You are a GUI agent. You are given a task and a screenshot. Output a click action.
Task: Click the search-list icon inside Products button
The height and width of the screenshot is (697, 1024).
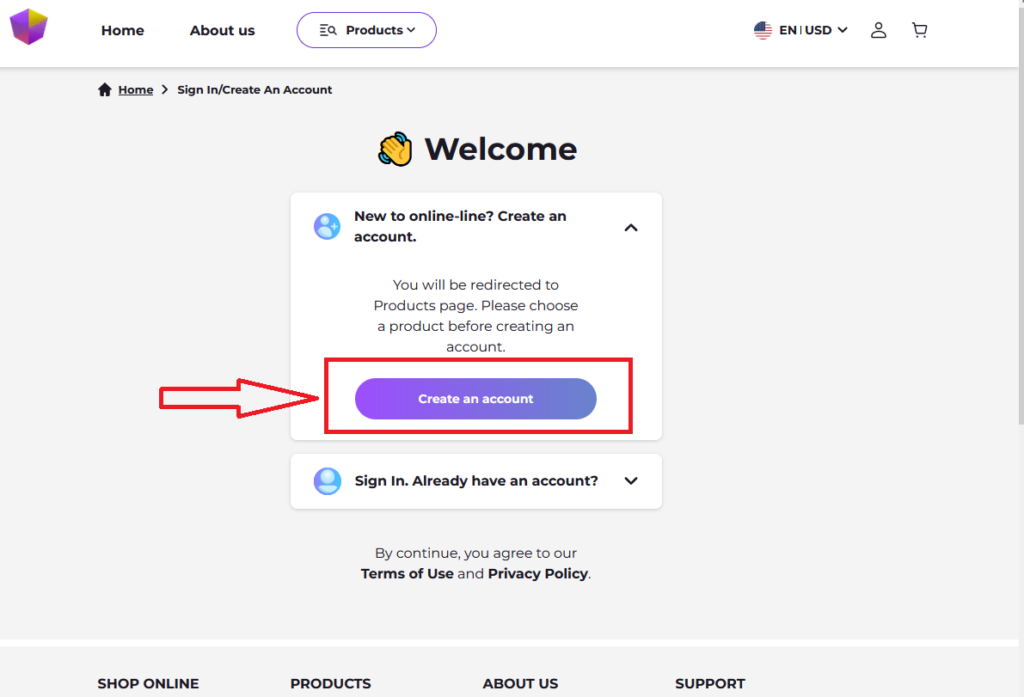click(x=328, y=30)
